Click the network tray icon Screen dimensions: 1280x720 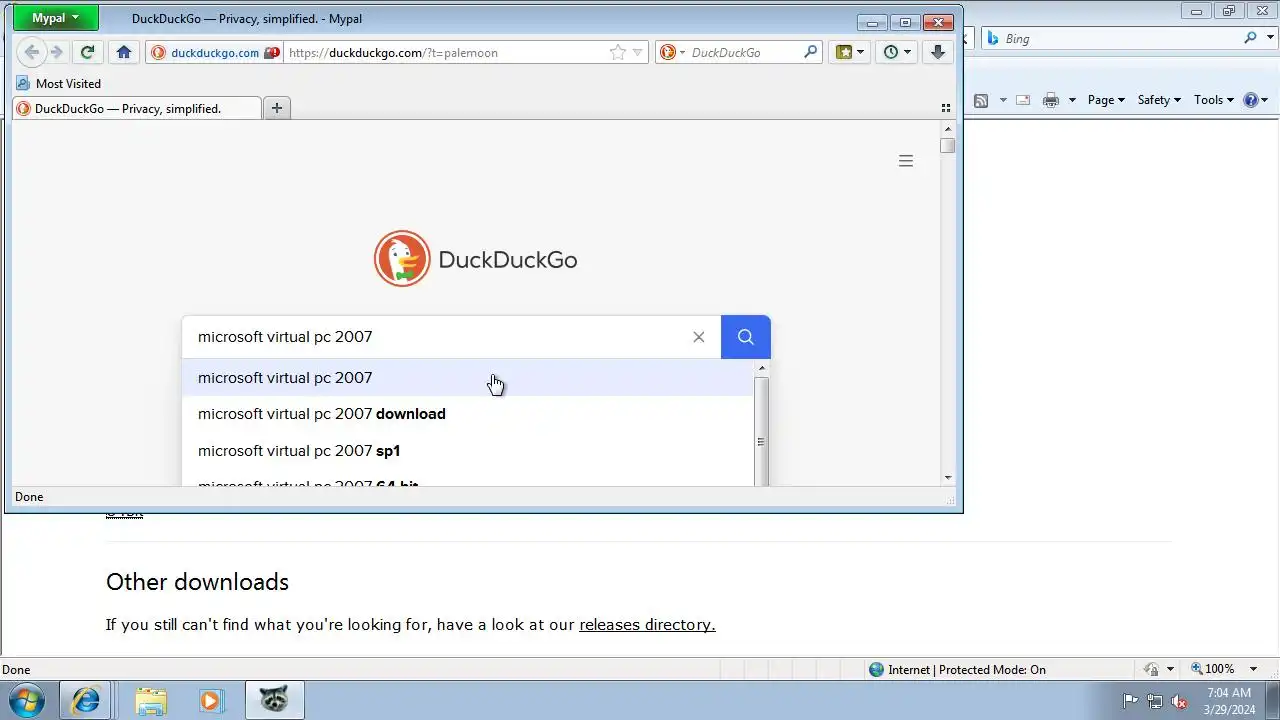(x=1155, y=701)
